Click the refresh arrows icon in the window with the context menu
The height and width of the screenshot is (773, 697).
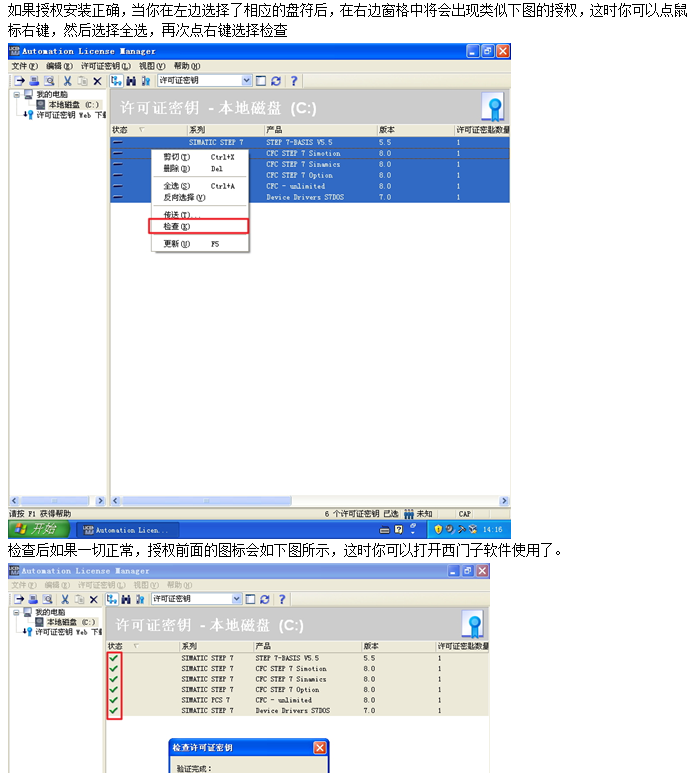pyautogui.click(x=276, y=81)
